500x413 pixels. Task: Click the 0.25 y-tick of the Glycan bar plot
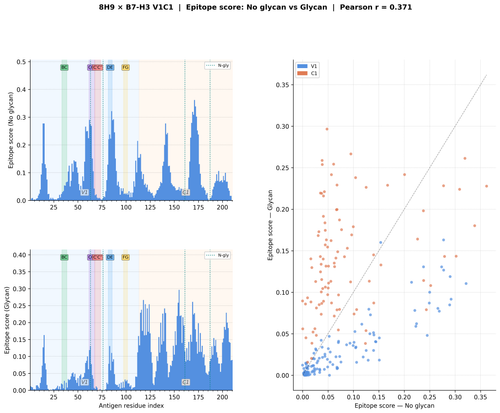pyautogui.click(x=19, y=306)
